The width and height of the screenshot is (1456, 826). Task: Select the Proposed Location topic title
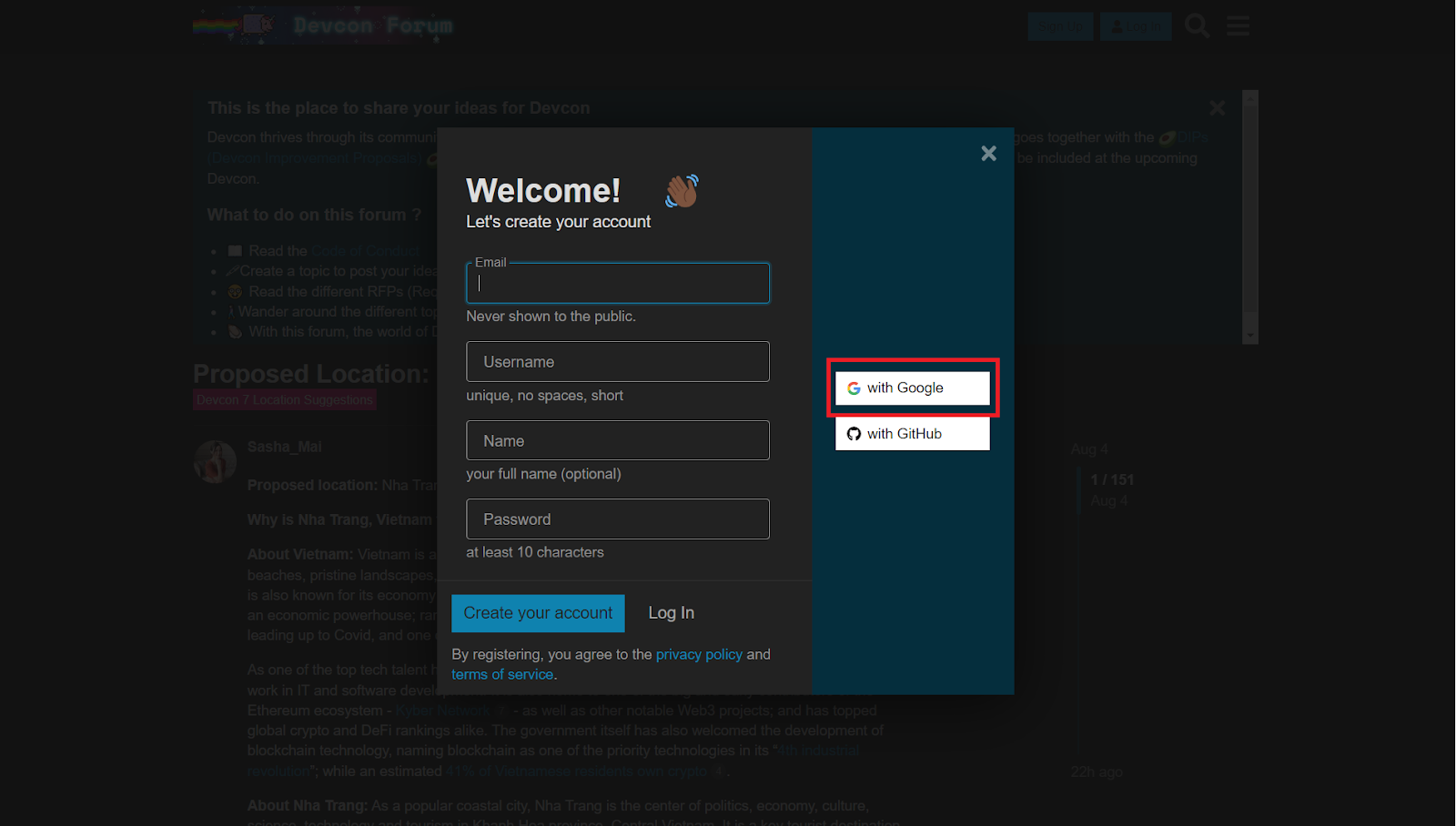(311, 374)
